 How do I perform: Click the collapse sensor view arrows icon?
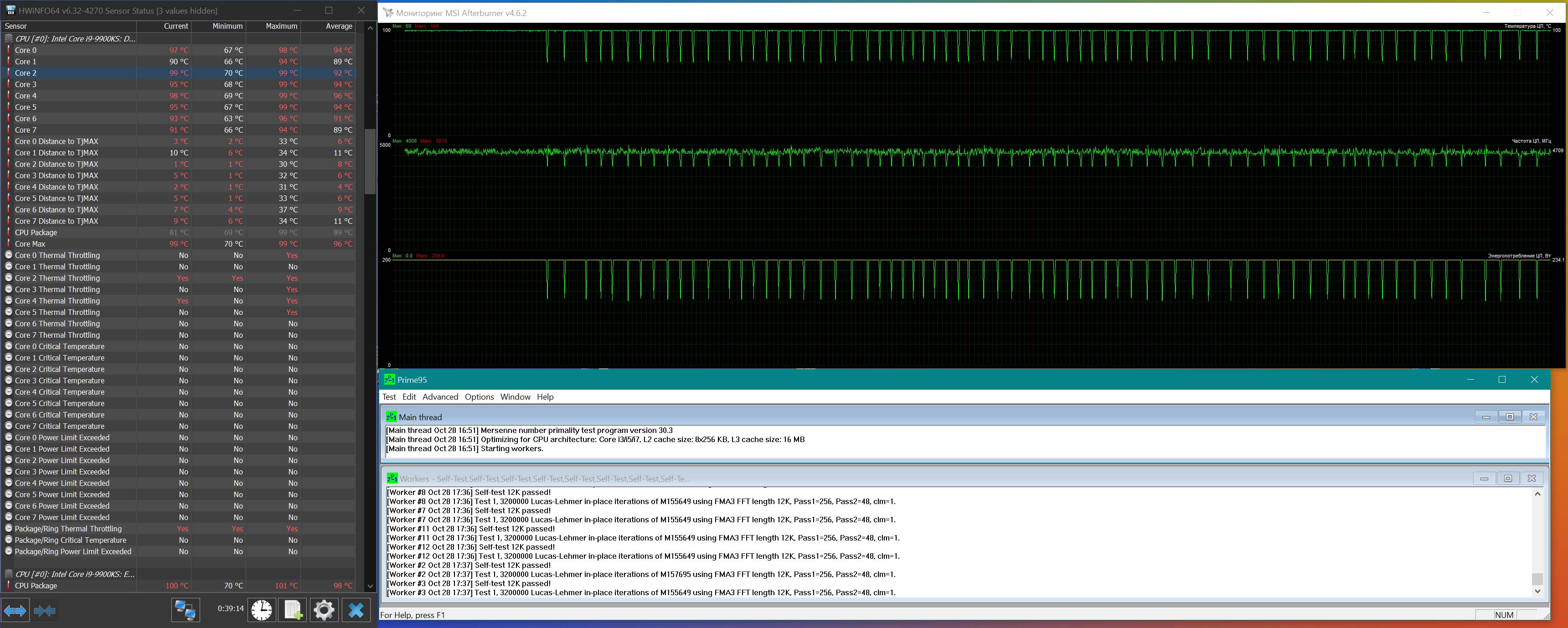(44, 610)
